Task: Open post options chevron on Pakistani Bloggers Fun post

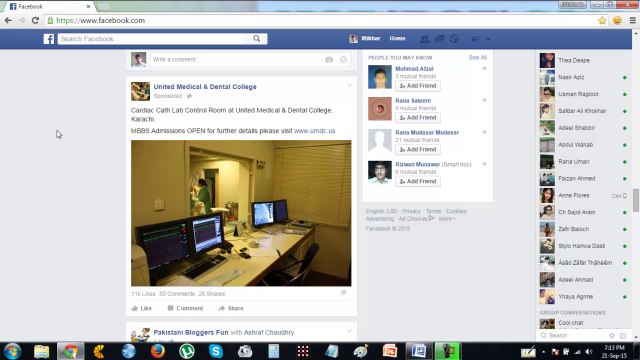Action: [x=349, y=331]
